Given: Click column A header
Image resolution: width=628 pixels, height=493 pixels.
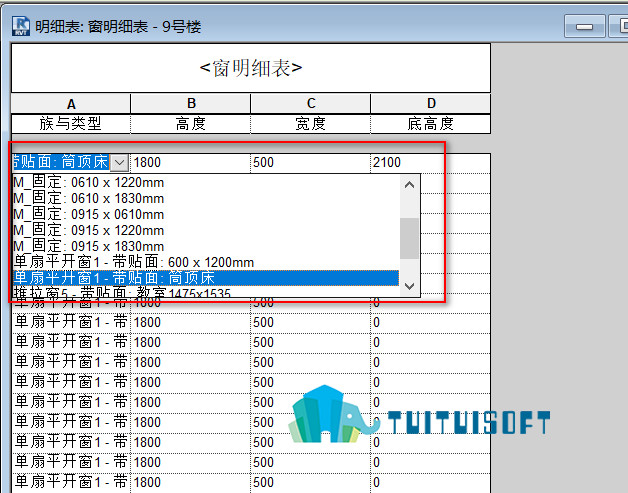Looking at the screenshot, I should pos(71,104).
